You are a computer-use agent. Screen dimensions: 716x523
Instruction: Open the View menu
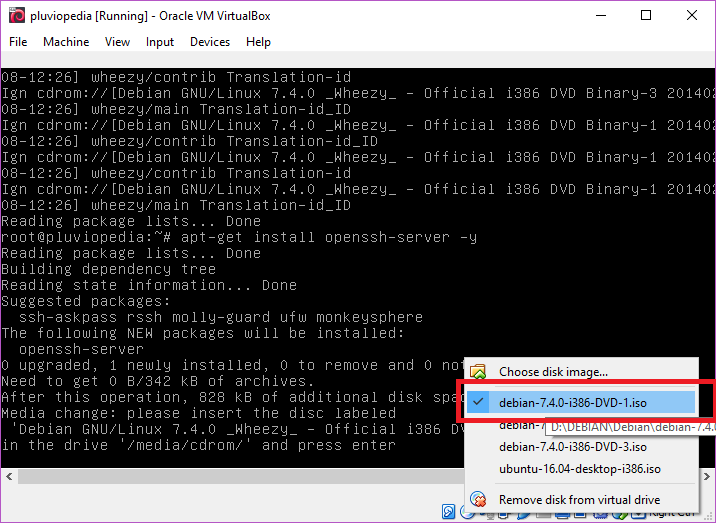[117, 42]
